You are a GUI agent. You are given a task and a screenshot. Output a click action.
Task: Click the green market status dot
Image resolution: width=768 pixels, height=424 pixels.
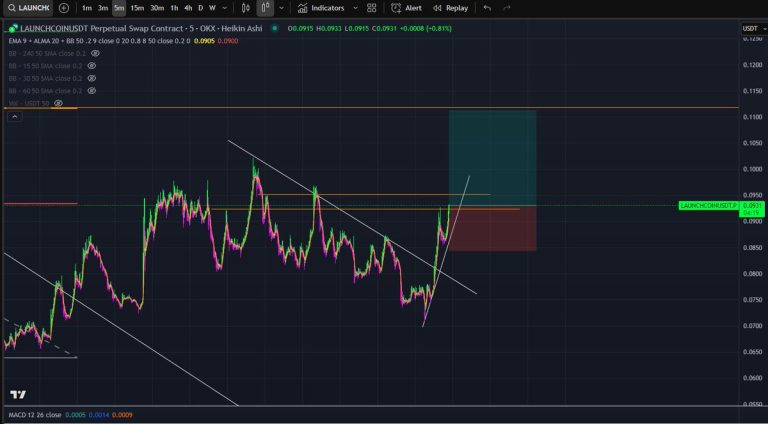pos(275,28)
